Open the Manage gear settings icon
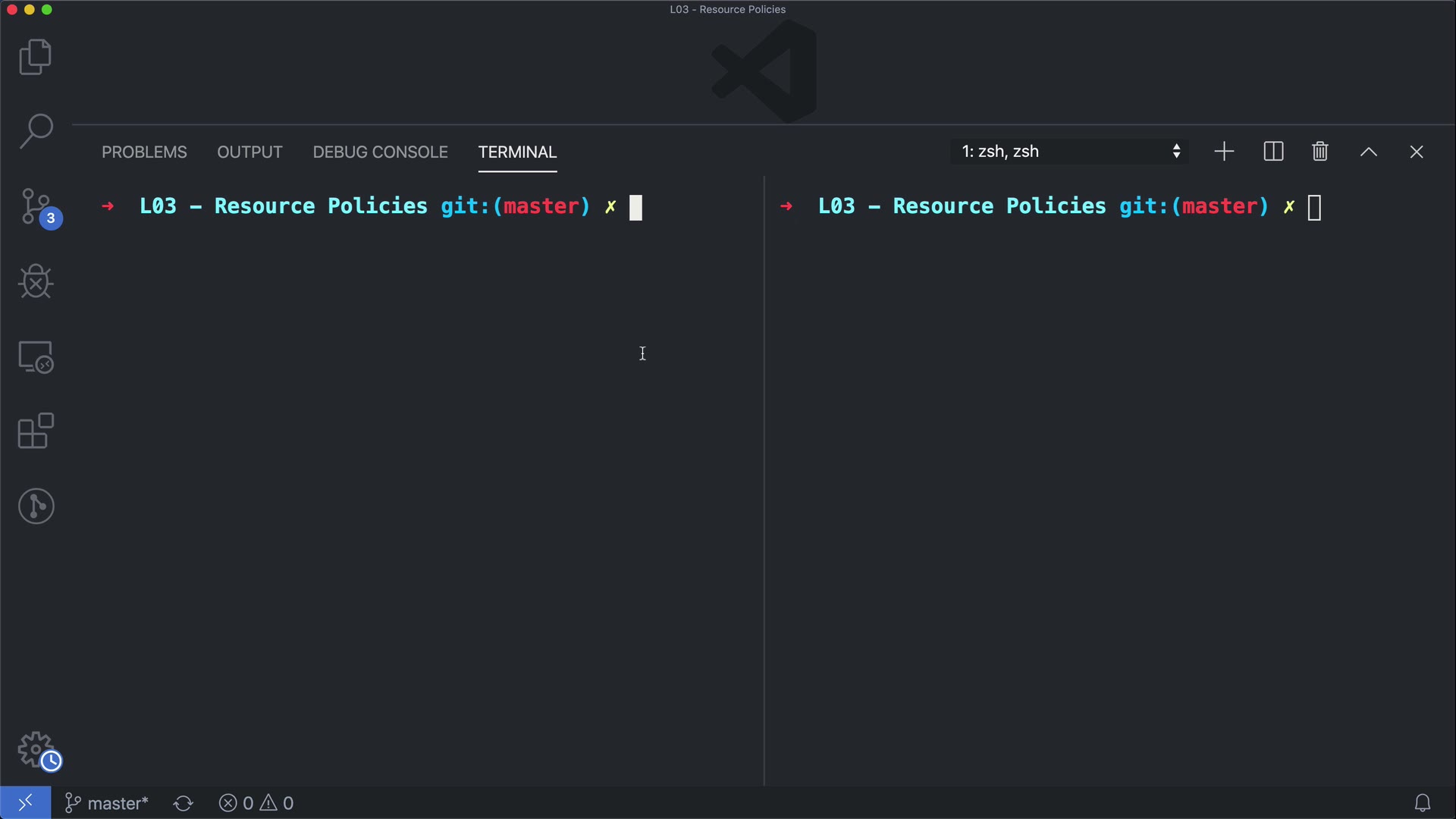 coord(36,750)
